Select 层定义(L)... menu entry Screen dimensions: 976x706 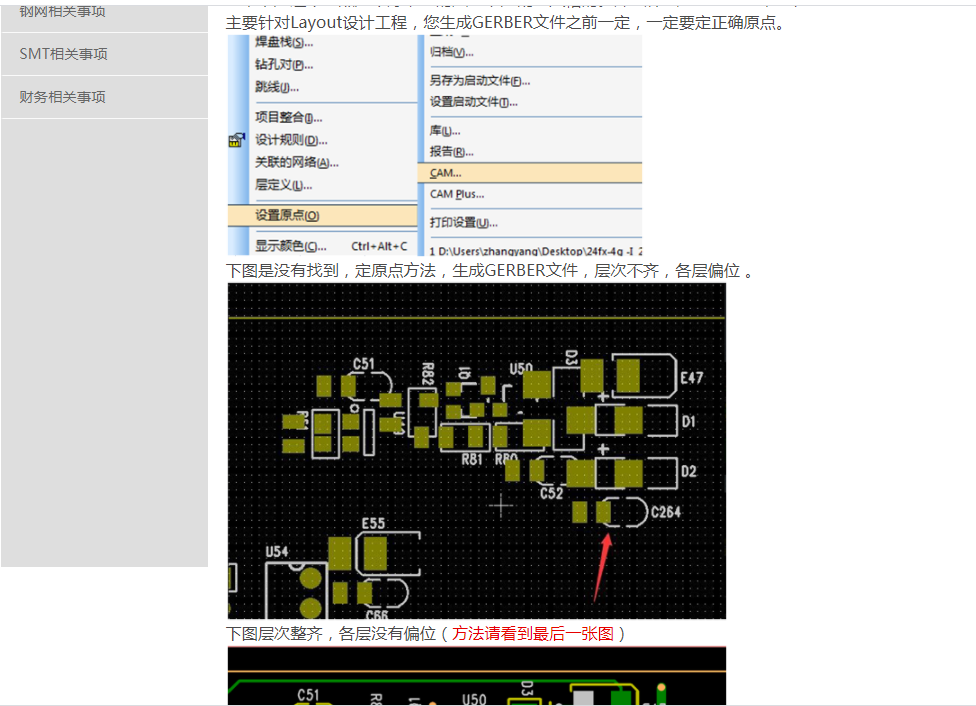[284, 185]
